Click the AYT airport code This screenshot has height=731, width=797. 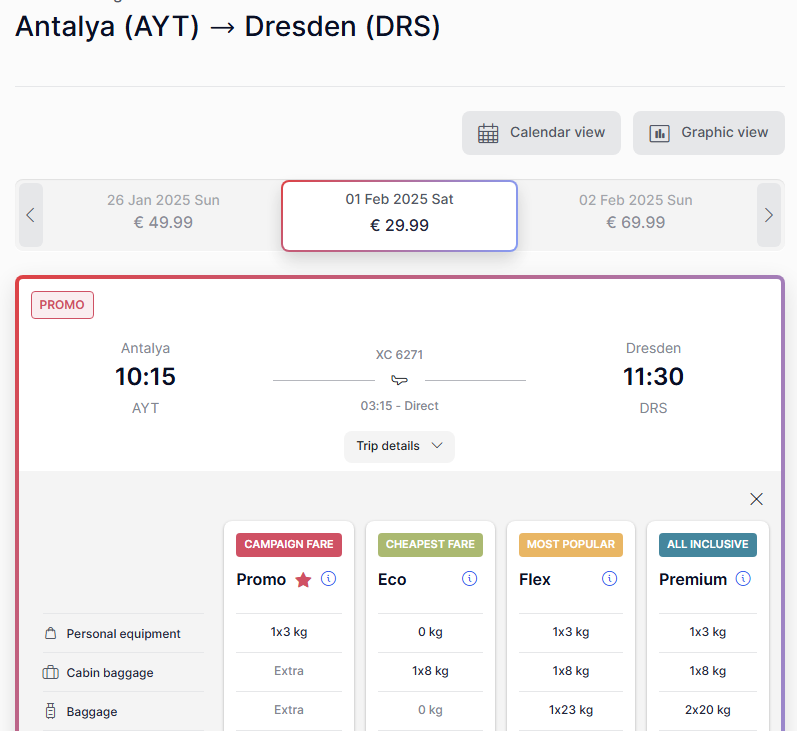(x=145, y=408)
